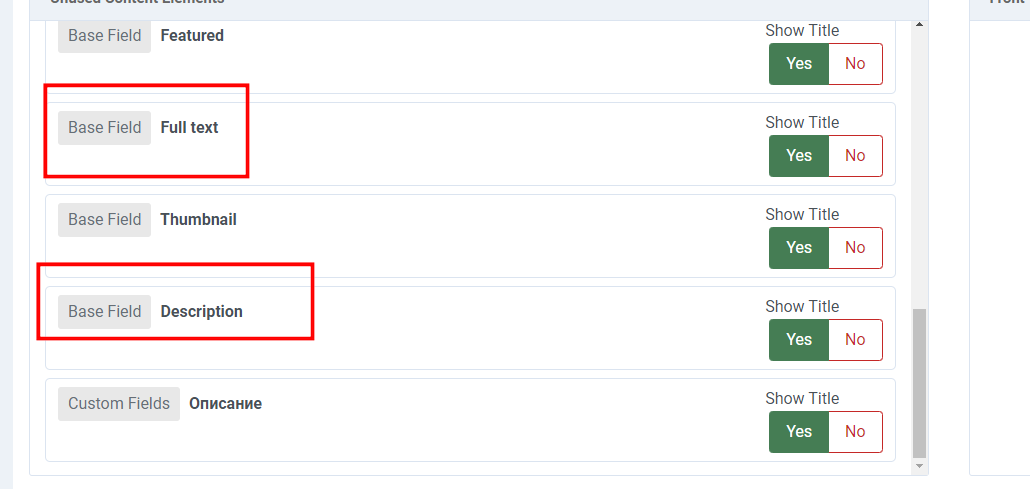Set Show Title to Yes for Featured
This screenshot has height=489, width=1030.
pos(798,64)
